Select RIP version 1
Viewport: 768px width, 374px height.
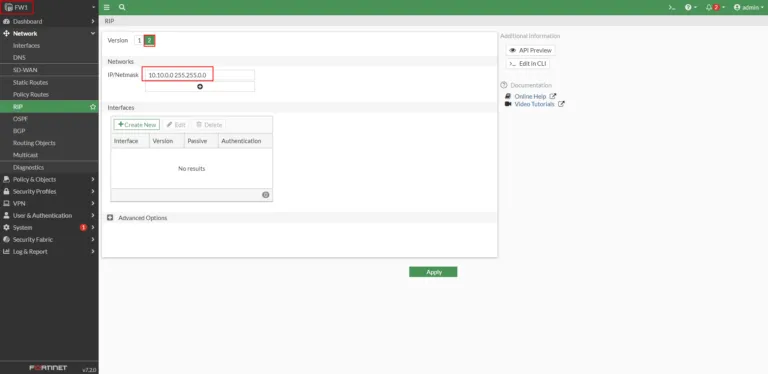[140, 41]
